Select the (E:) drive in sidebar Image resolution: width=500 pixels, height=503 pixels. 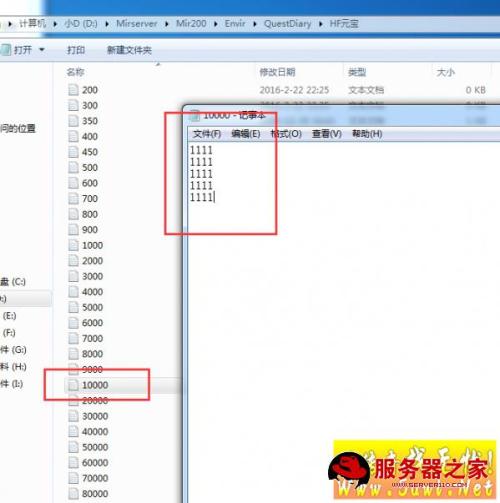9,316
